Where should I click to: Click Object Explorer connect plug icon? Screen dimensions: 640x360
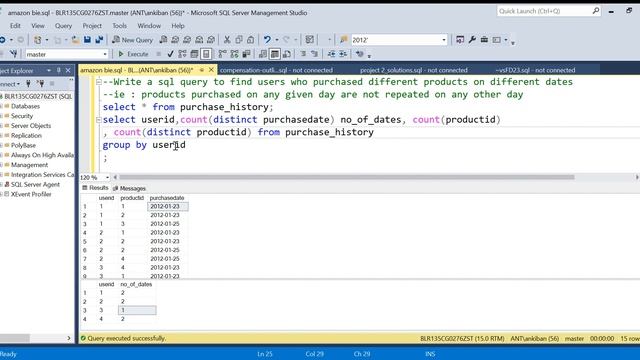pyautogui.click(x=28, y=84)
